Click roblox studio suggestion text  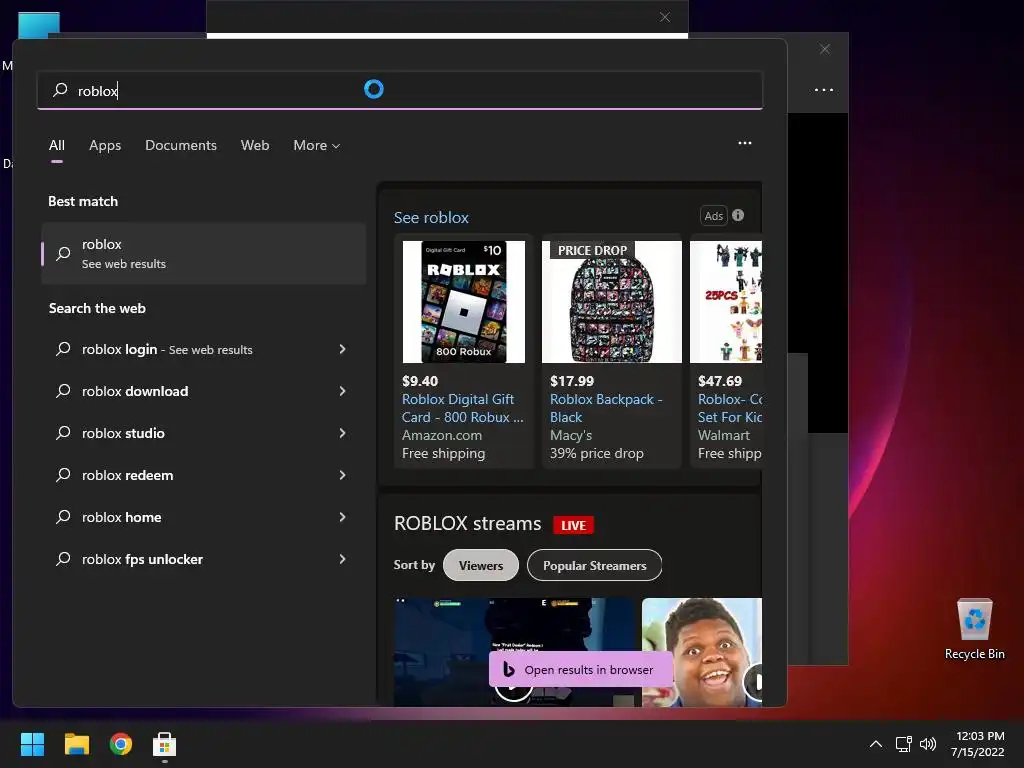(x=123, y=433)
